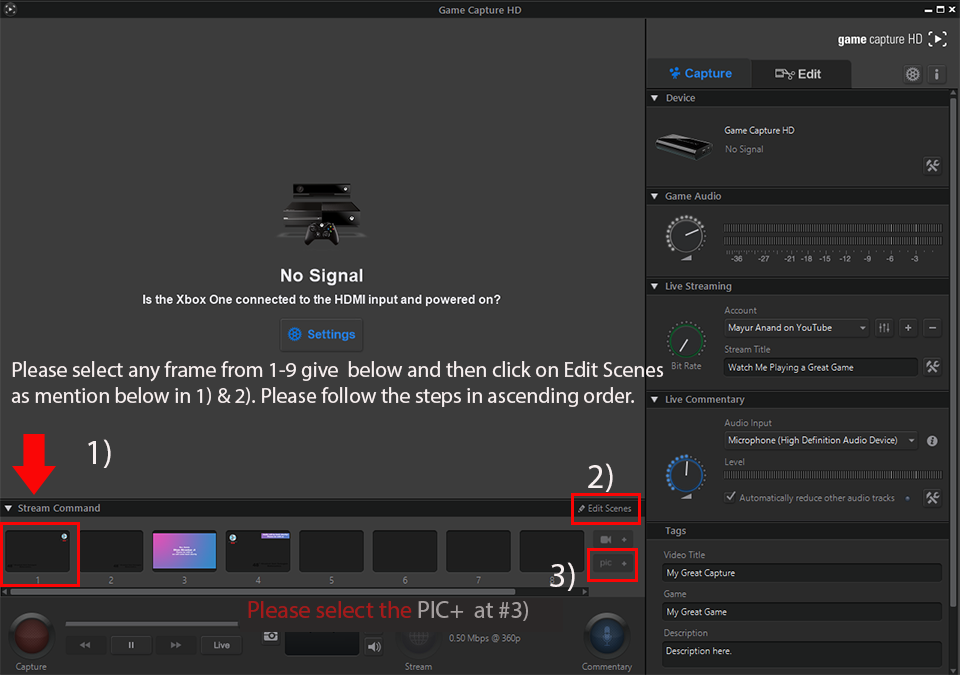
Task: Mute the speaker volume icon
Action: click(374, 646)
